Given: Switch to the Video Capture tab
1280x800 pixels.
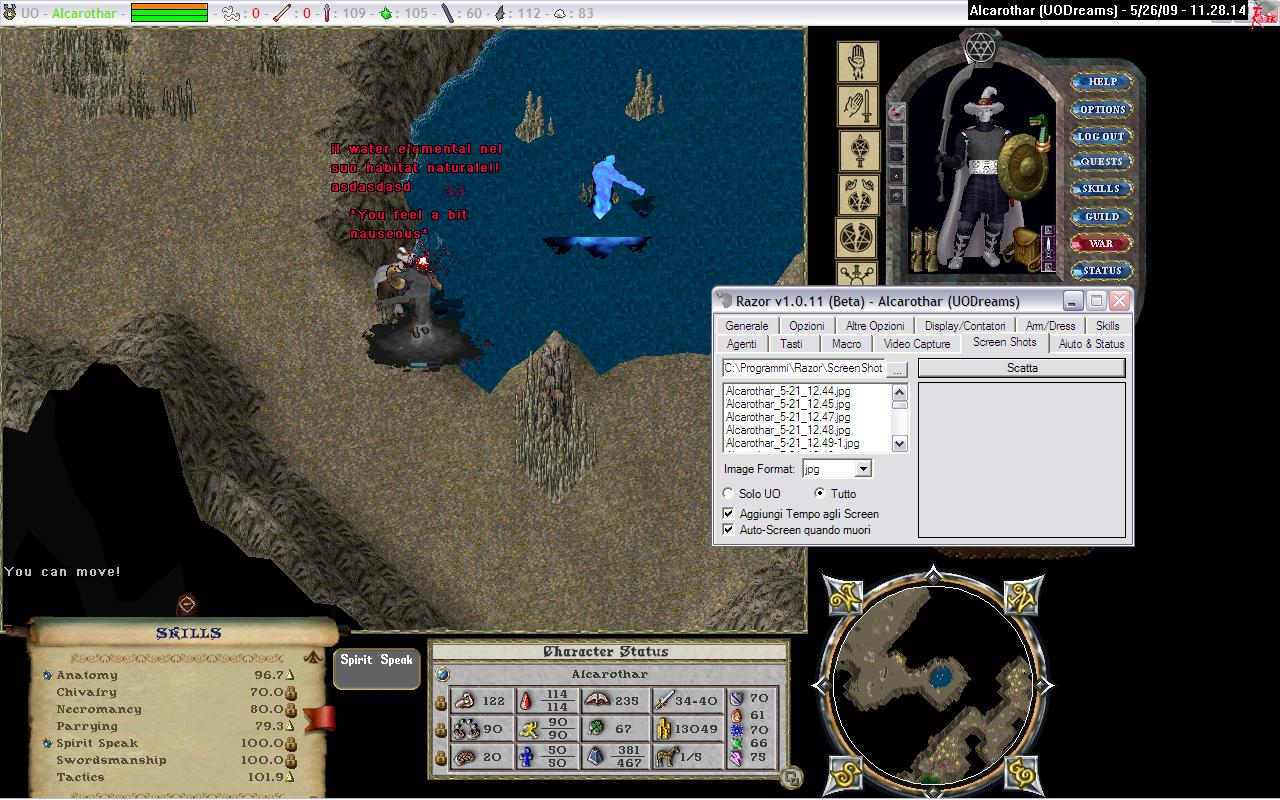Looking at the screenshot, I should (917, 343).
